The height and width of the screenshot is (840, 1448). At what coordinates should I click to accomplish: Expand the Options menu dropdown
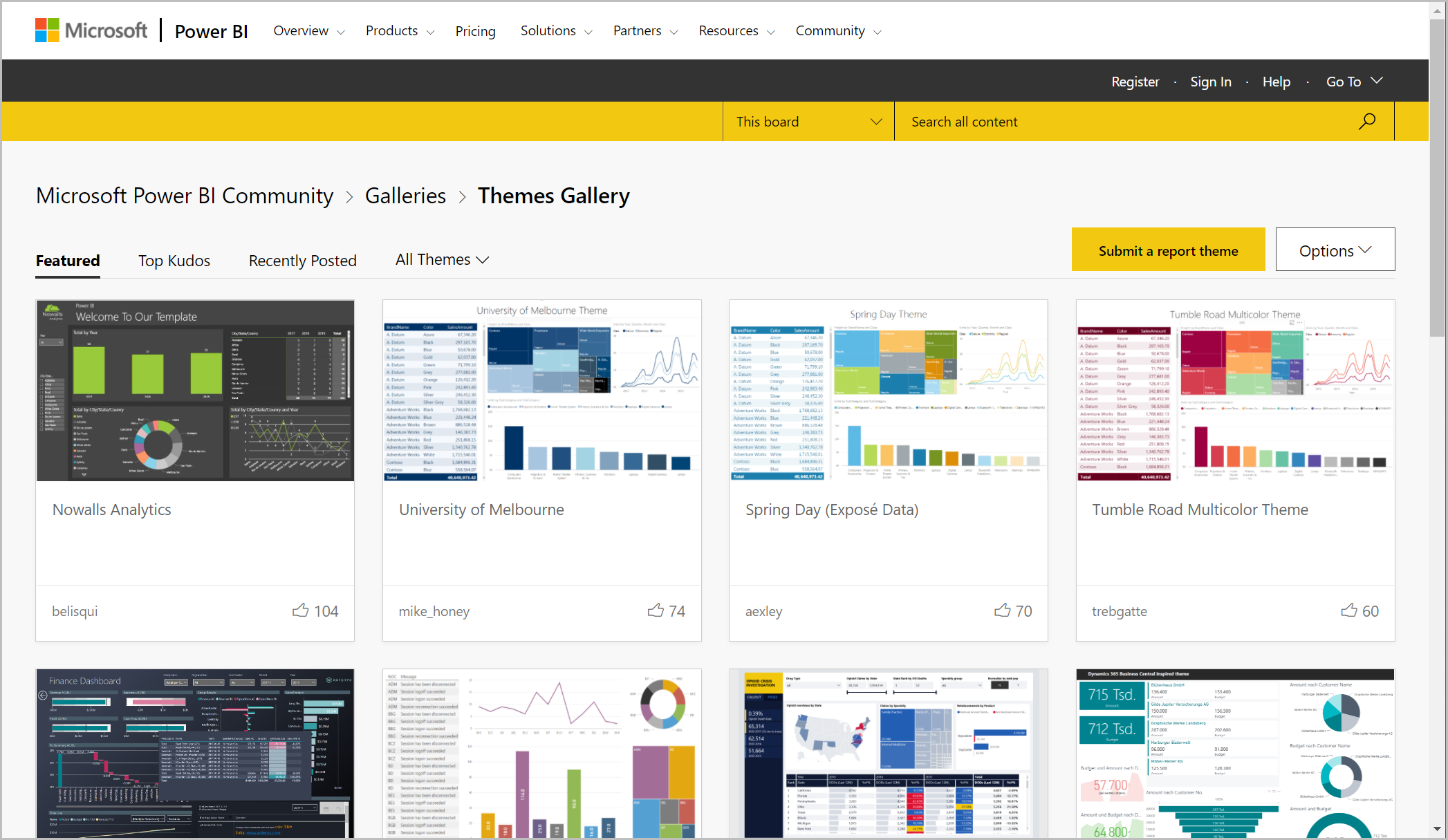pos(1335,250)
